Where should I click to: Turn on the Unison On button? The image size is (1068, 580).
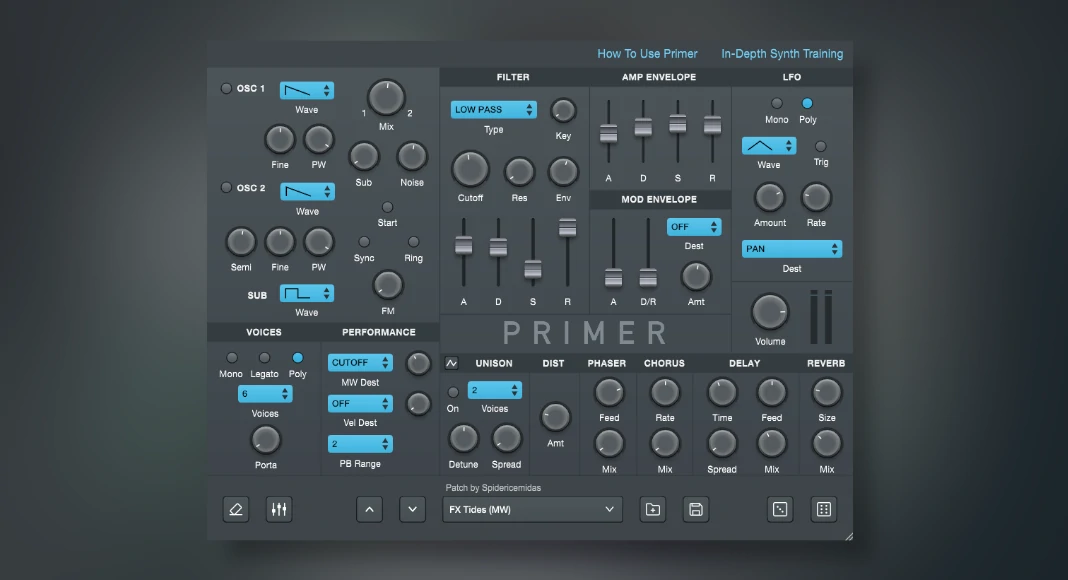pyautogui.click(x=453, y=392)
